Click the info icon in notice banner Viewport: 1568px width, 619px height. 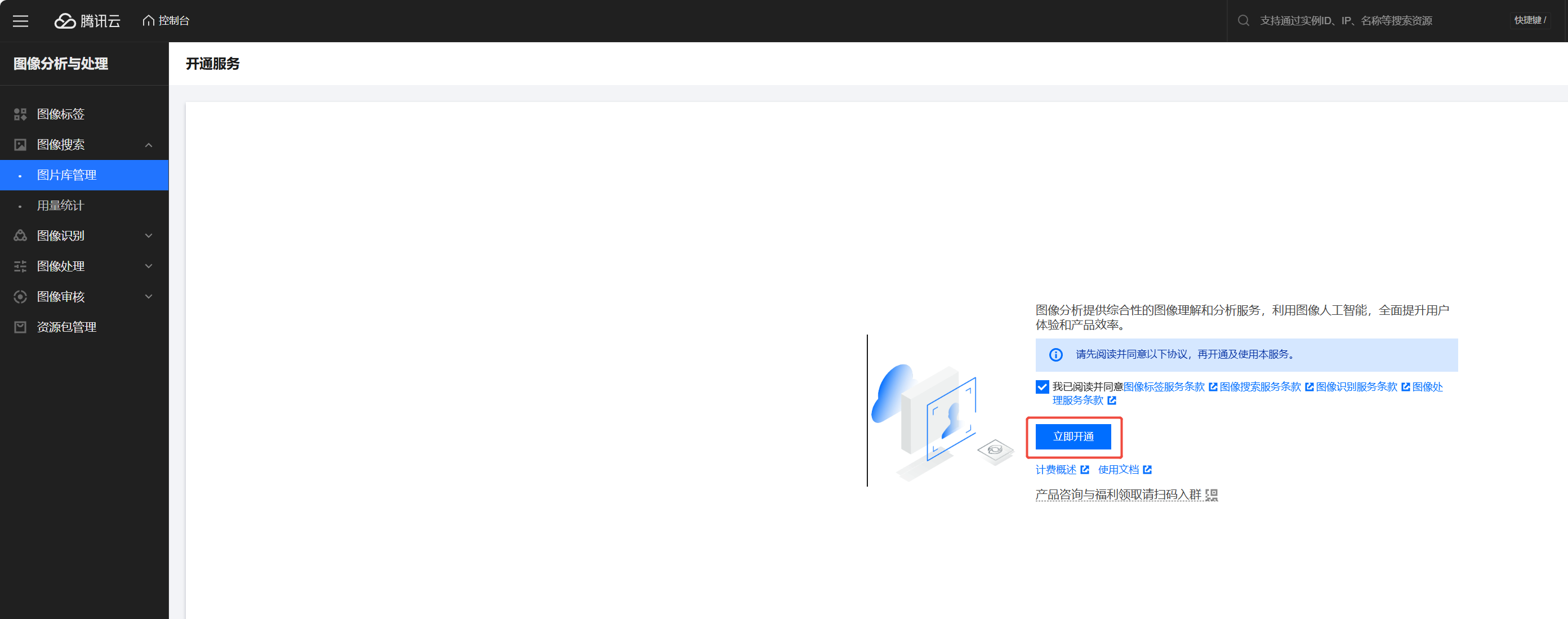[x=1055, y=355]
